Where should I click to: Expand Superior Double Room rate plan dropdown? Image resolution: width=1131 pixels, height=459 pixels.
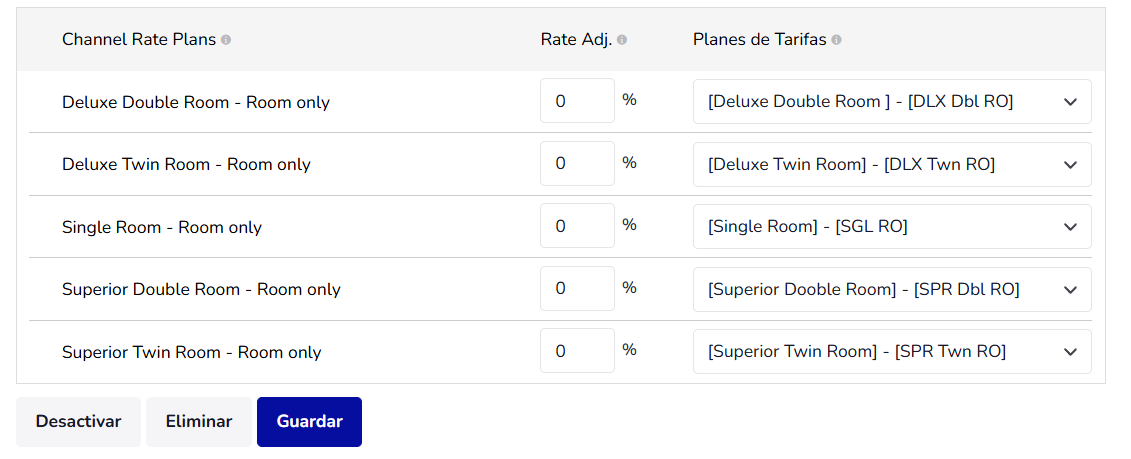[891, 290]
